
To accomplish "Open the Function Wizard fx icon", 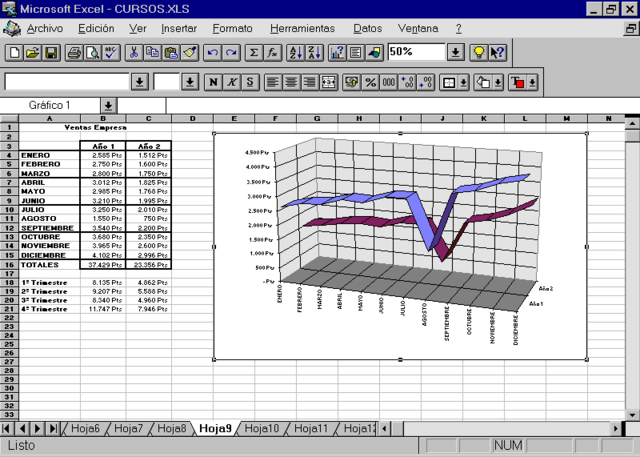I will tap(272, 53).
